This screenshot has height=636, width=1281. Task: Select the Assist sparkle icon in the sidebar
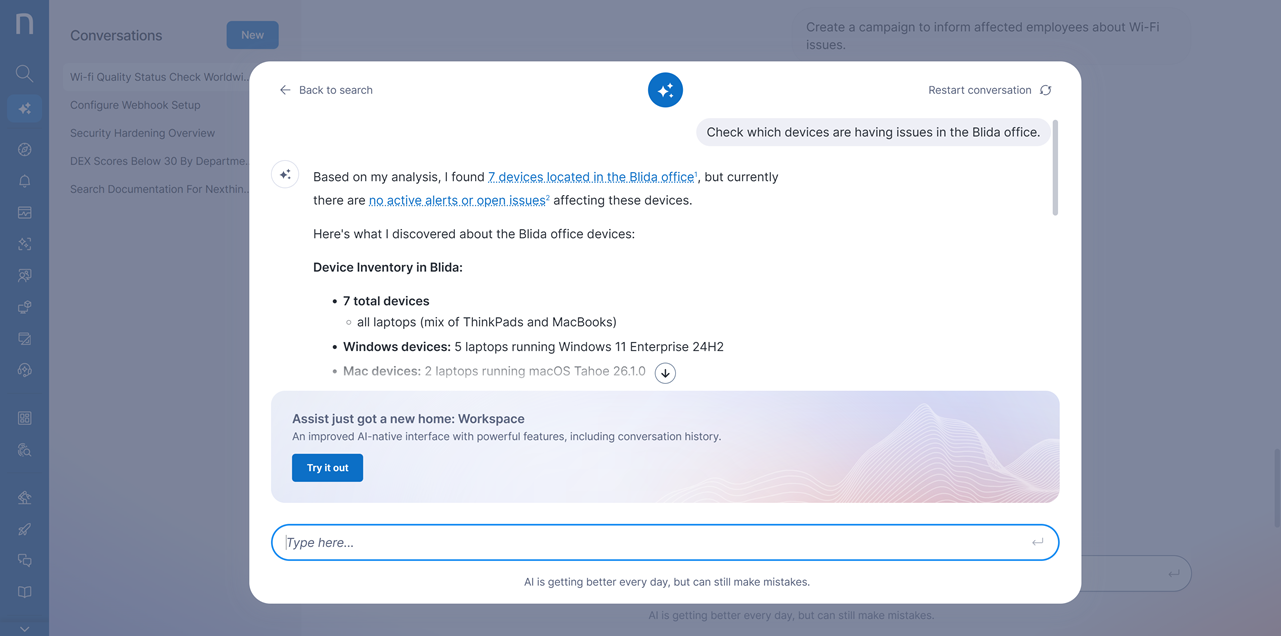(x=24, y=108)
